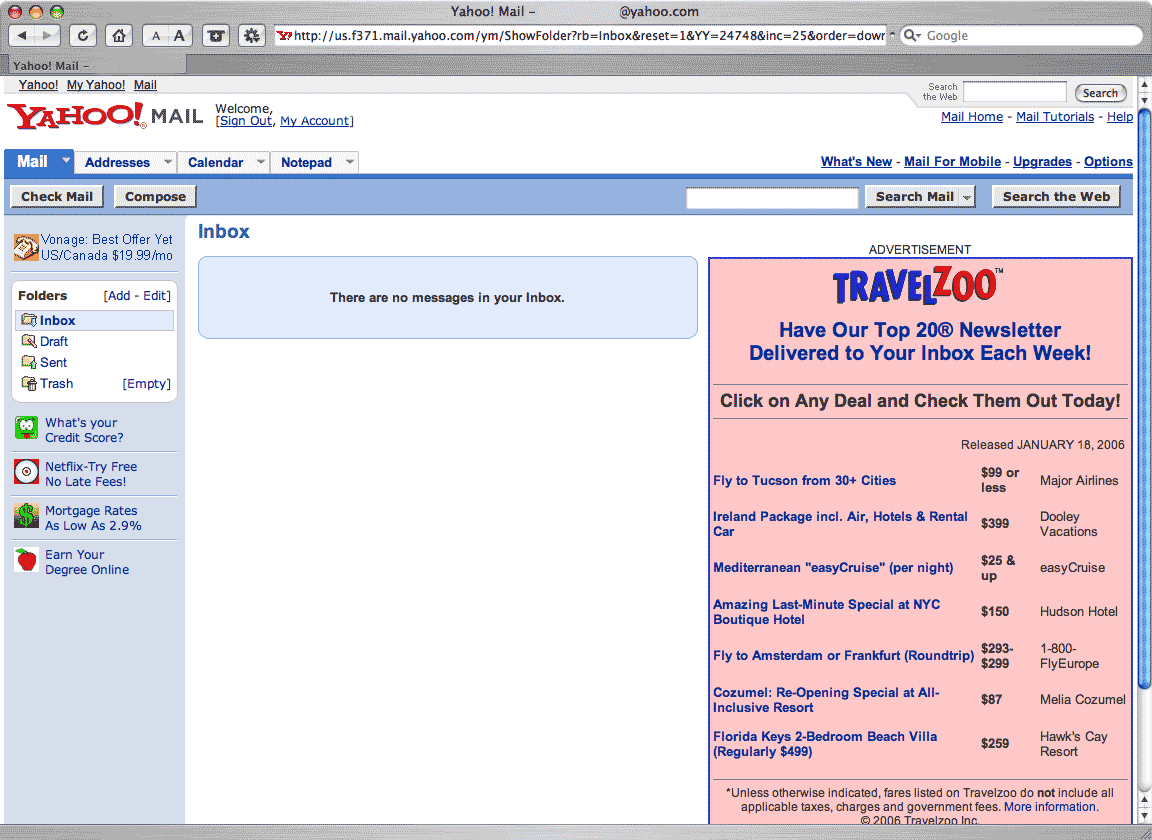Reload the page with the refresh icon
This screenshot has height=840, width=1152.
pos(83,35)
